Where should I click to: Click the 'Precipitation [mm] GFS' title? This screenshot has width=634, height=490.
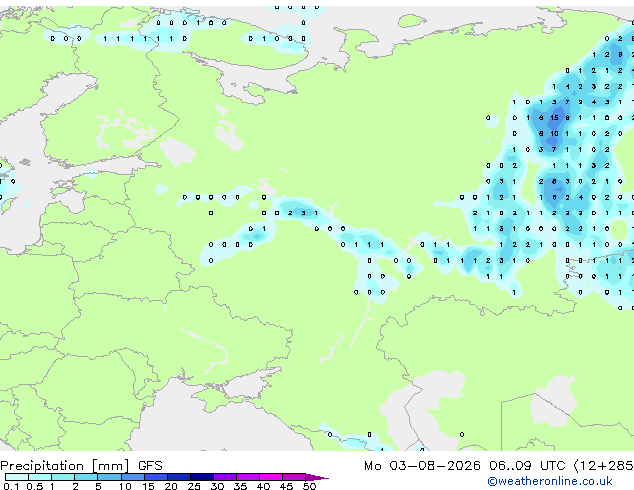81,466
